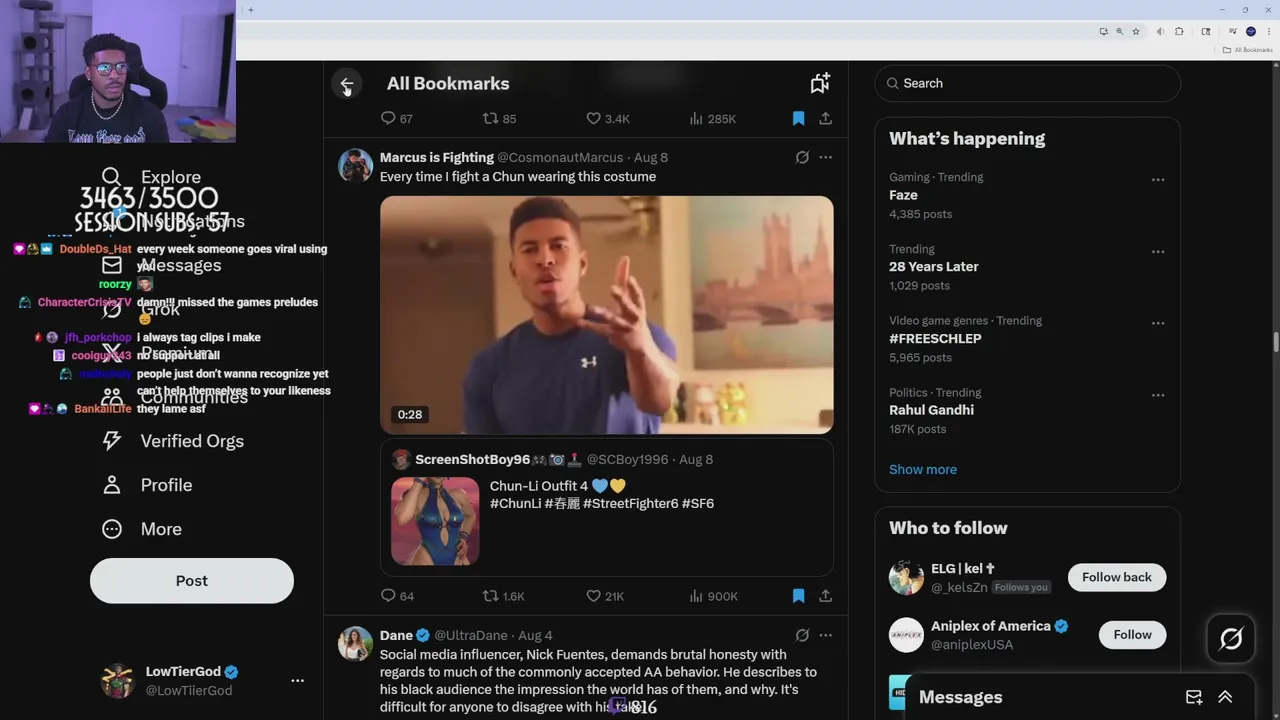This screenshot has height=720, width=1280.
Task: Open 28 Years Later trending topic
Action: [934, 267]
